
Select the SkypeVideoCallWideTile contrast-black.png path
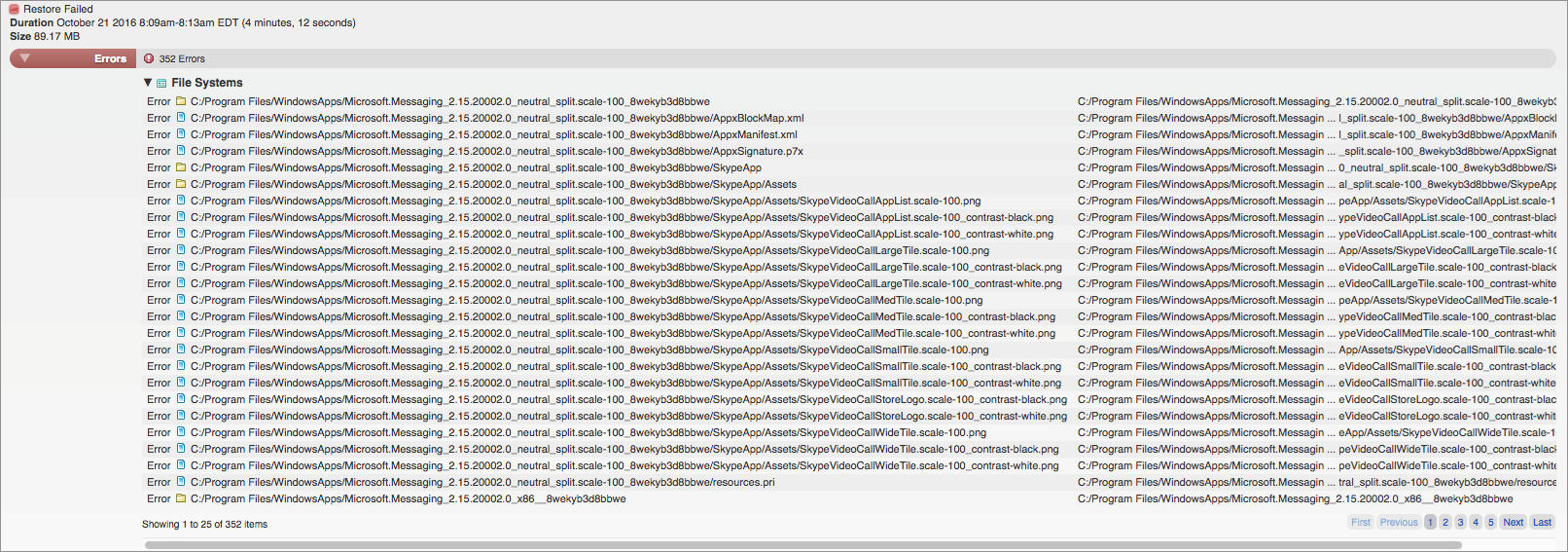(624, 449)
